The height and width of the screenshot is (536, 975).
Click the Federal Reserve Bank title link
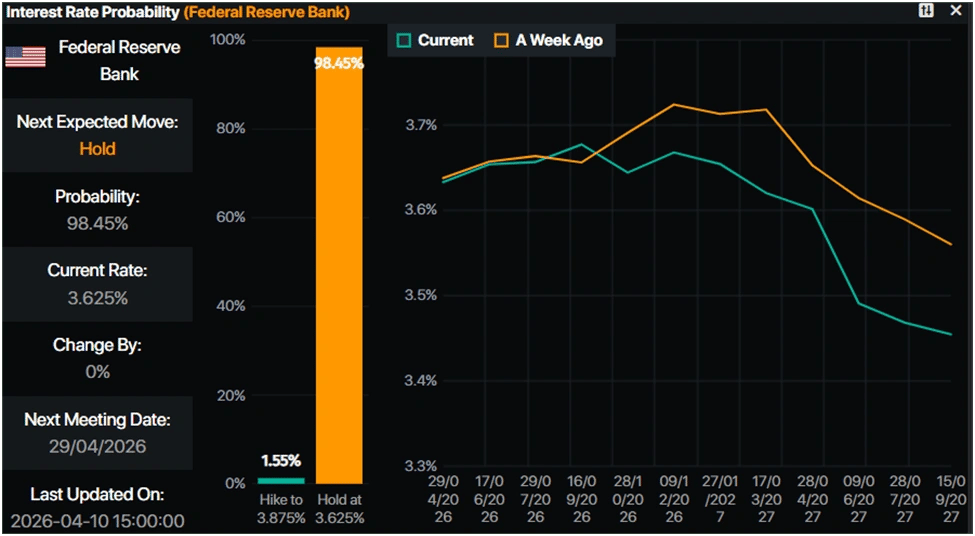click(265, 12)
